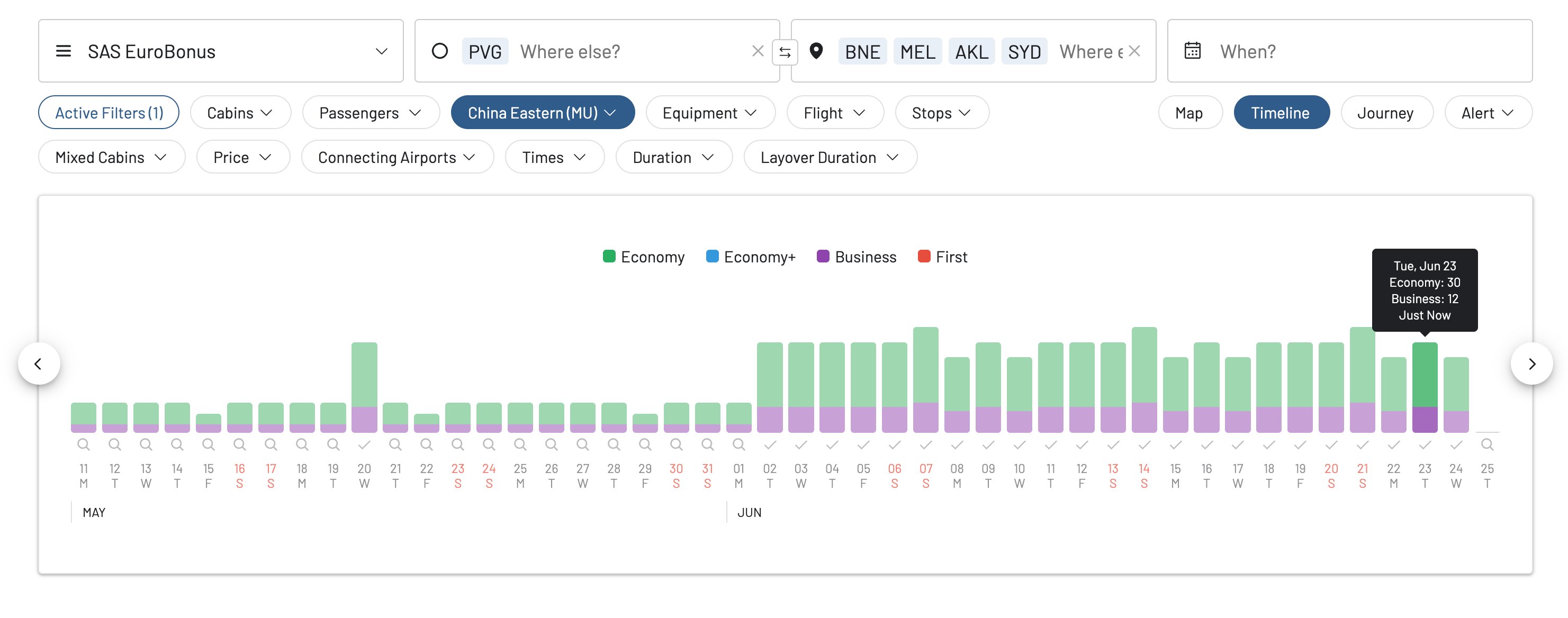Click the checkmark icon under May 20
The height and width of the screenshot is (618, 1568).
pyautogui.click(x=364, y=446)
